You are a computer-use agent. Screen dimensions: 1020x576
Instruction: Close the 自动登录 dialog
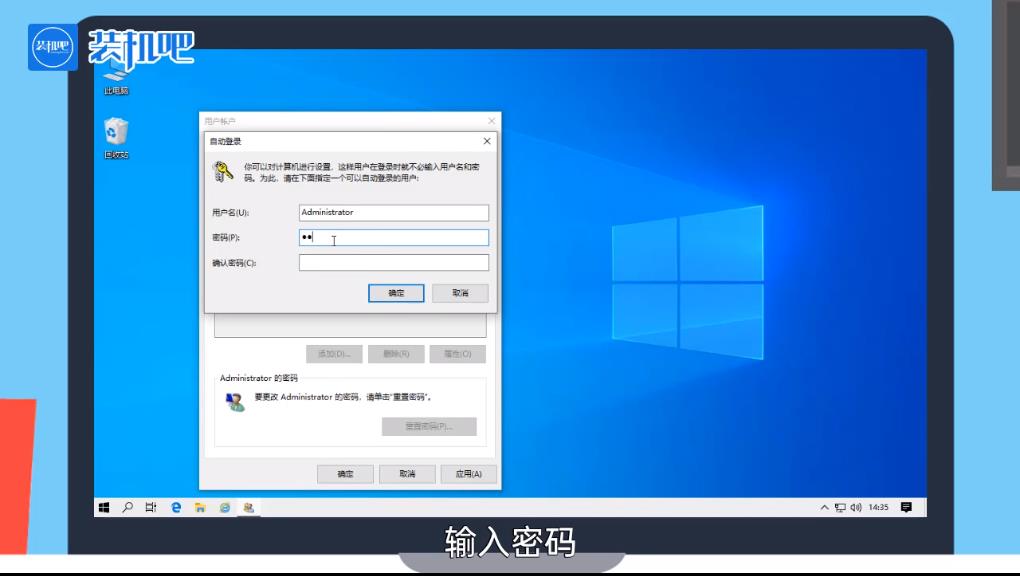487,141
